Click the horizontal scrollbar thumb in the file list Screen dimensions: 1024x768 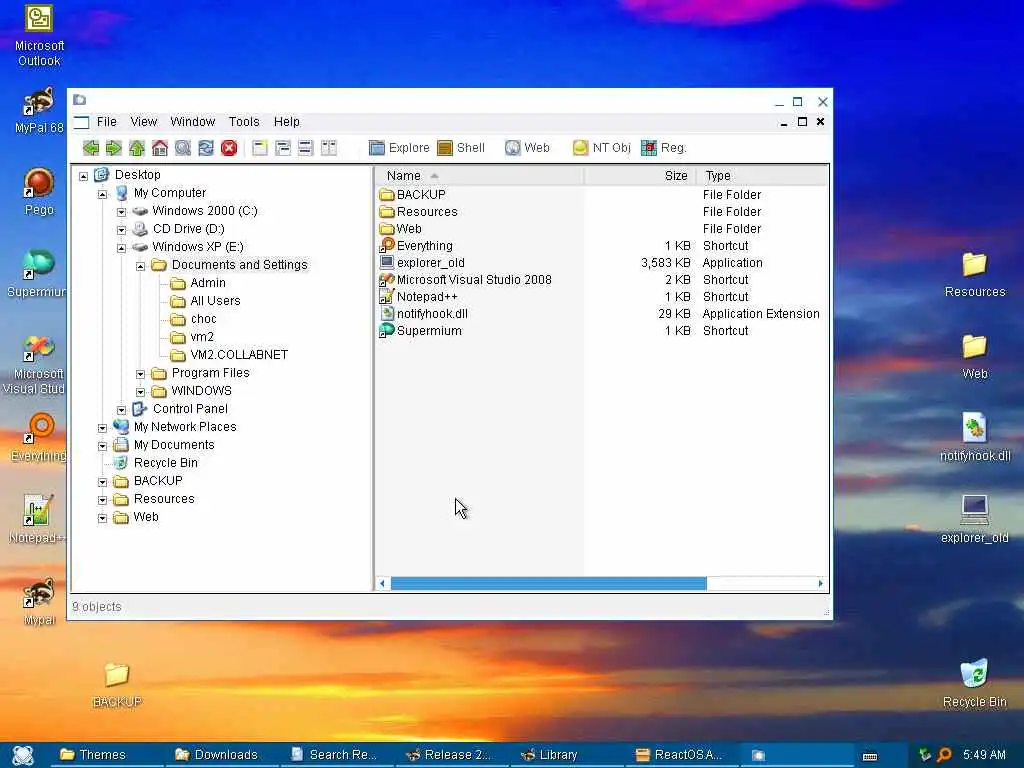pyautogui.click(x=549, y=583)
